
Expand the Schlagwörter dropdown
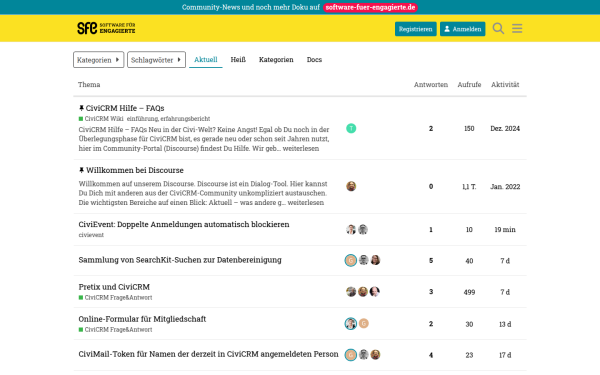[156, 60]
